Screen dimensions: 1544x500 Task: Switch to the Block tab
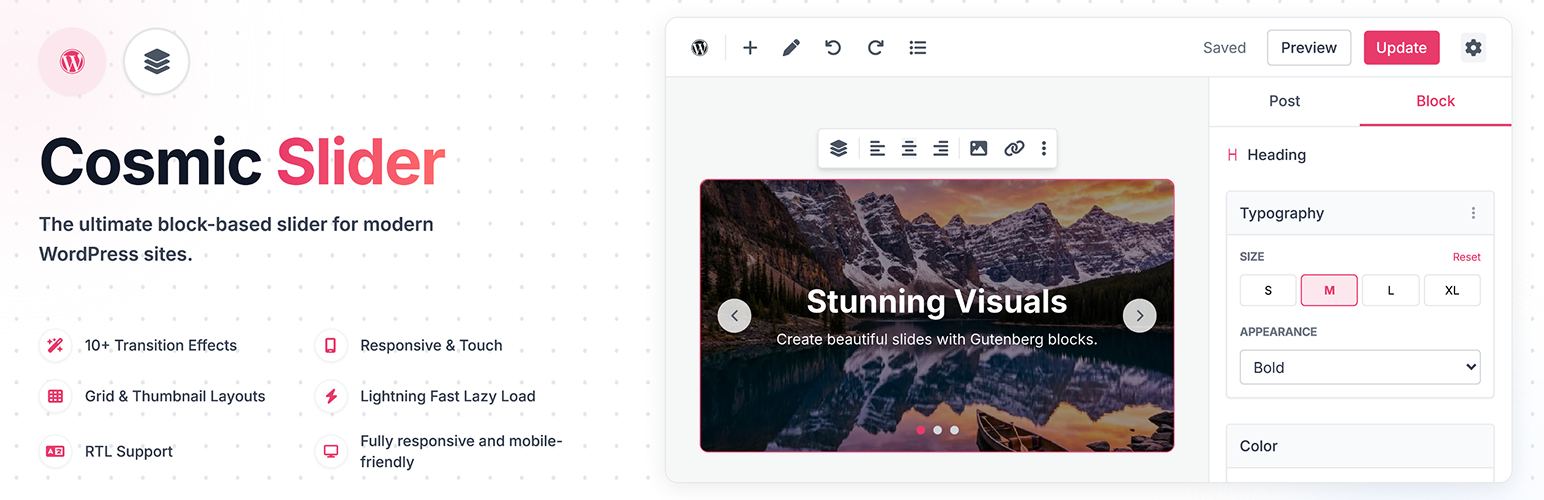click(1435, 101)
